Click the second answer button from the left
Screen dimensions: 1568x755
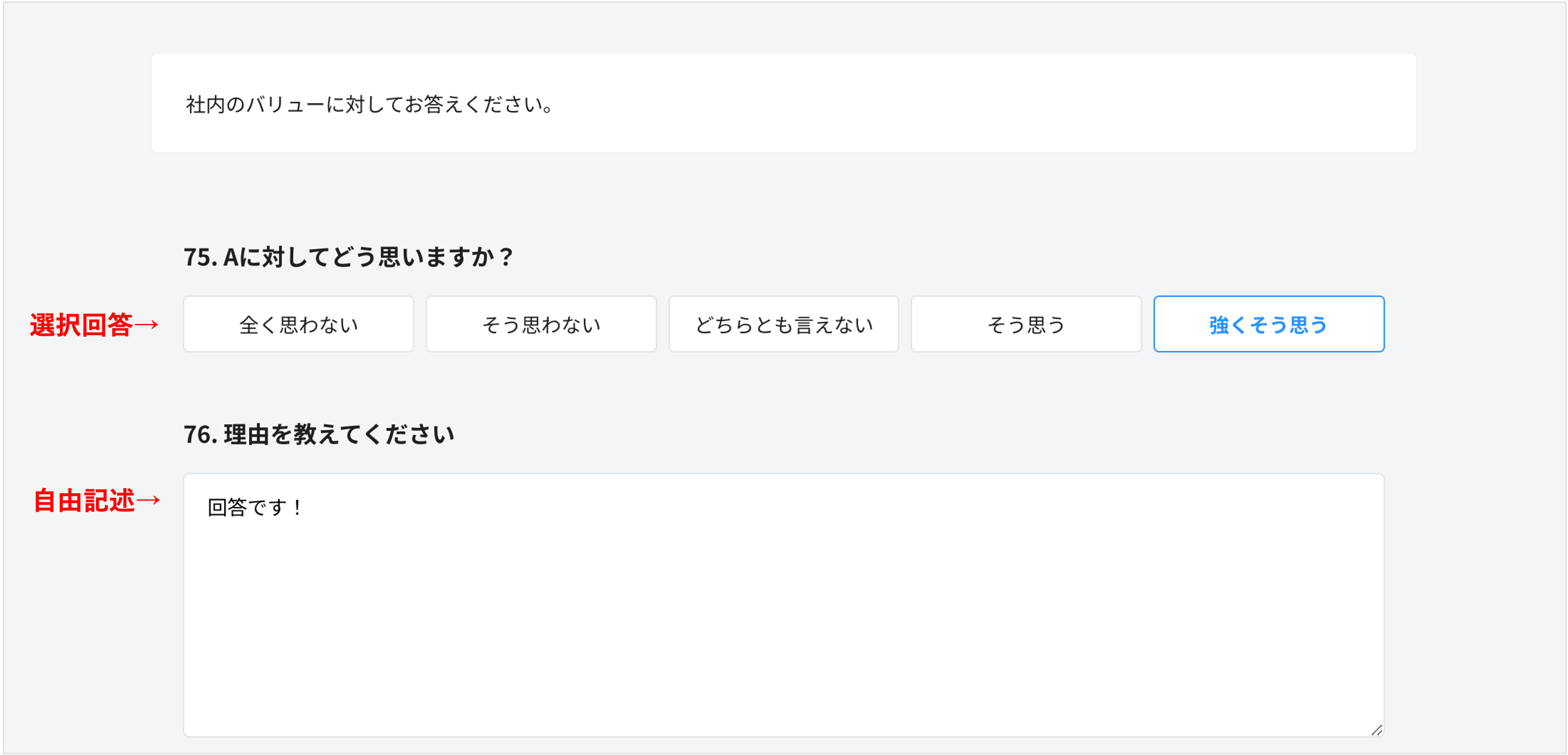coord(540,324)
